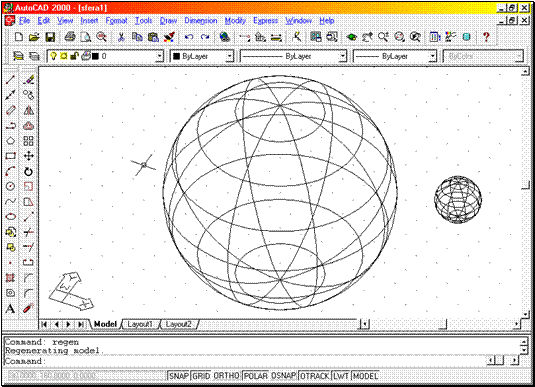Select the Move modify tool
This screenshot has height=387, width=535.
point(28,156)
